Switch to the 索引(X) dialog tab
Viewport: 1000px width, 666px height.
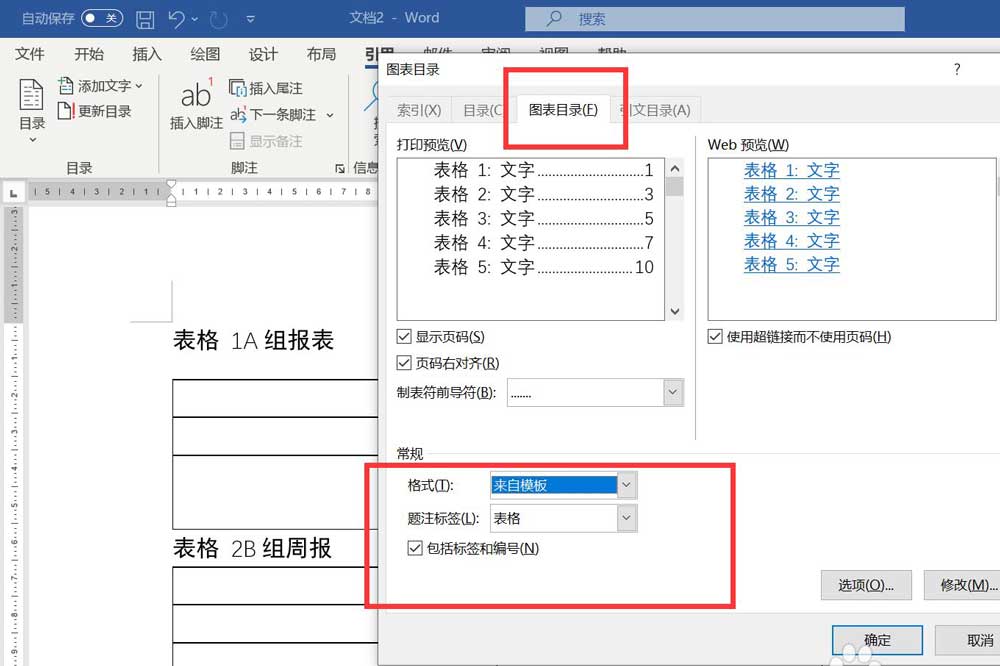419,110
